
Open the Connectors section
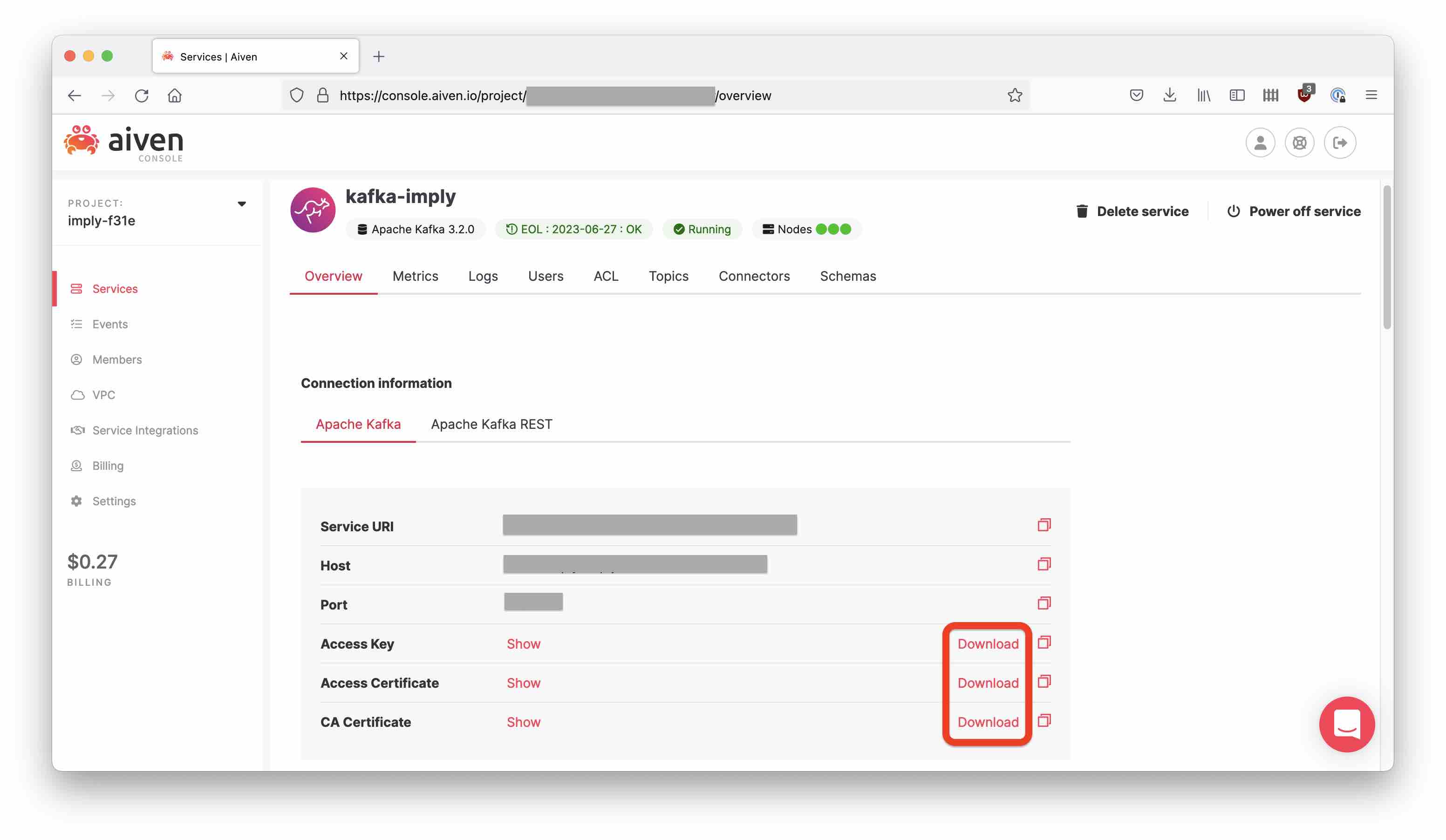753,276
